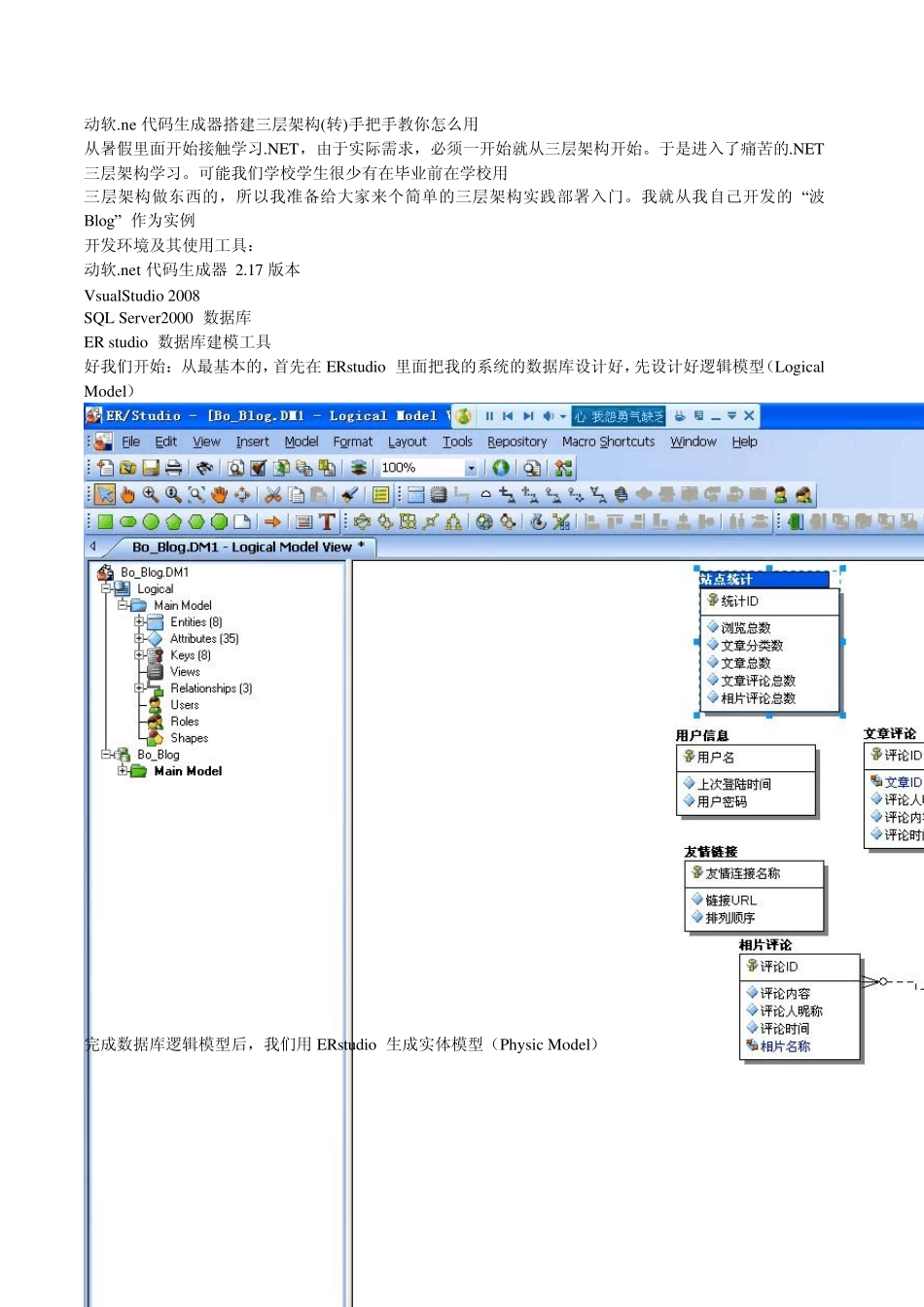Open the Format menu
Image resolution: width=924 pixels, height=1307 pixels.
coord(353,442)
